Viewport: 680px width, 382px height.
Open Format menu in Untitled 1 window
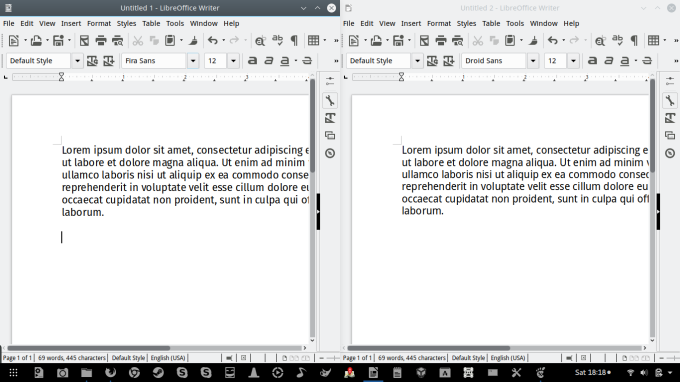tap(99, 23)
